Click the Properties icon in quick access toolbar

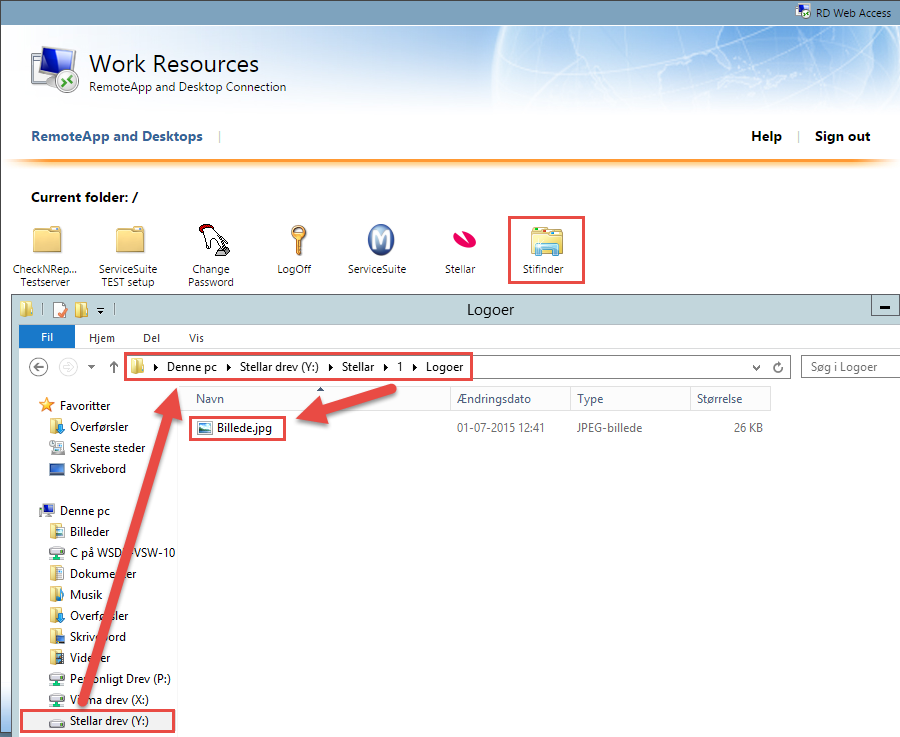click(60, 310)
